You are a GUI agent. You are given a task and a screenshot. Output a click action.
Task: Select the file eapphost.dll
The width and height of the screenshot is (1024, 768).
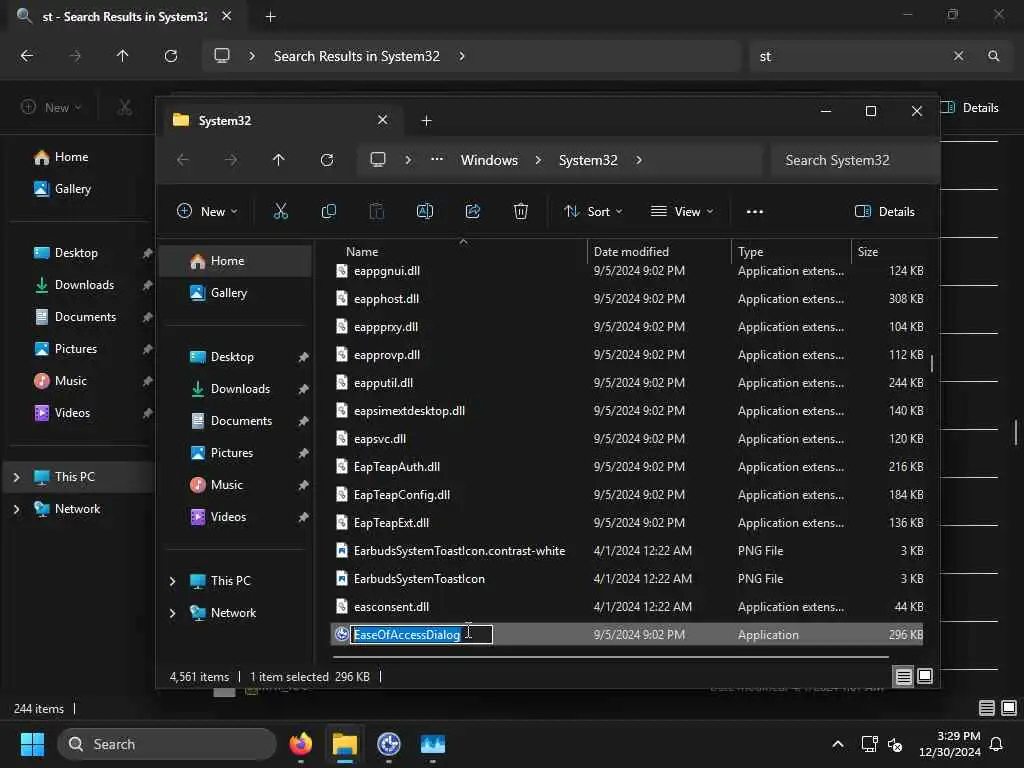click(627, 298)
